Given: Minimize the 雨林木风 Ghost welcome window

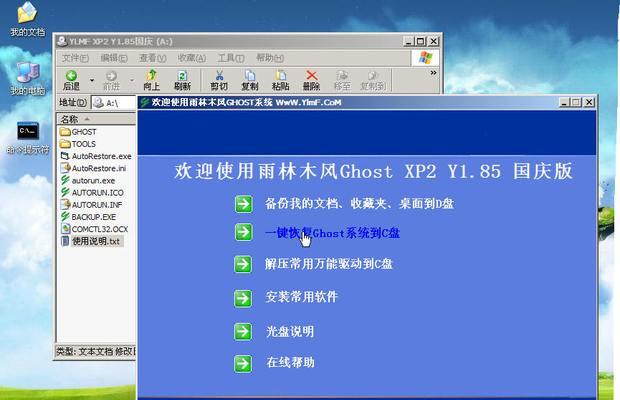Looking at the screenshot, I should click(564, 102).
